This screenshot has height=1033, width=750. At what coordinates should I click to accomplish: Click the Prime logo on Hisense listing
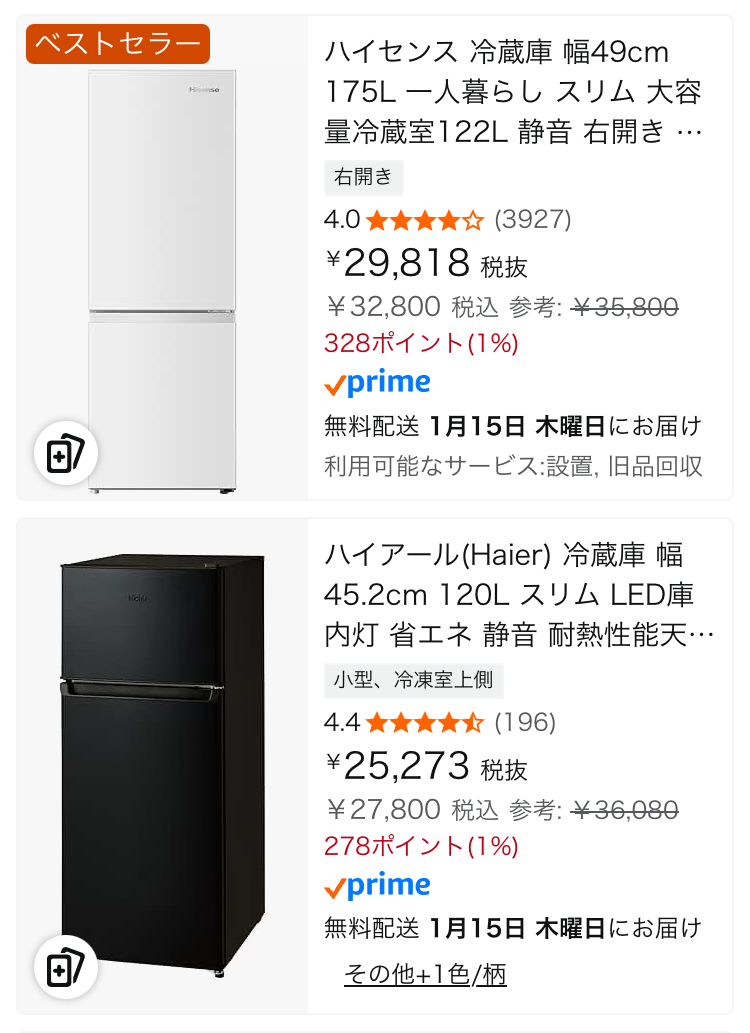point(378,383)
